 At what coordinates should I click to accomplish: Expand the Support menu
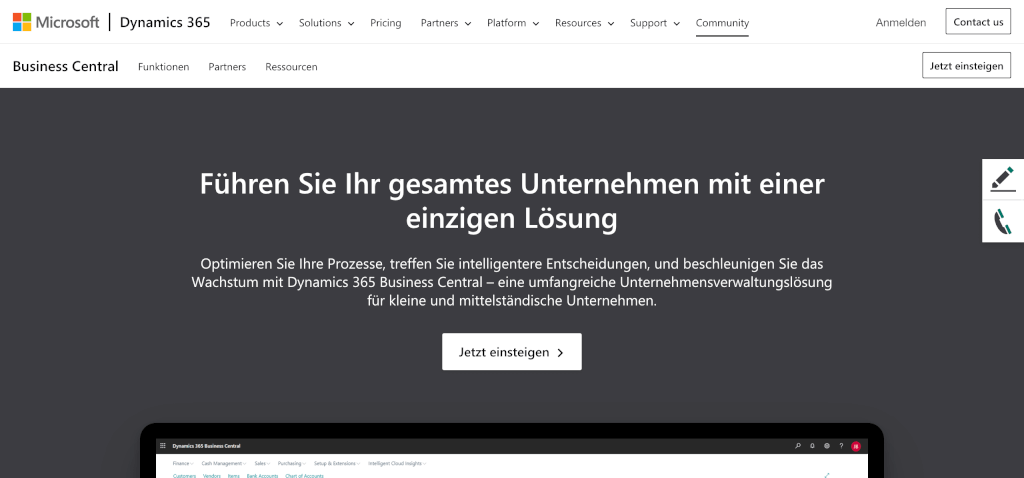tap(655, 23)
